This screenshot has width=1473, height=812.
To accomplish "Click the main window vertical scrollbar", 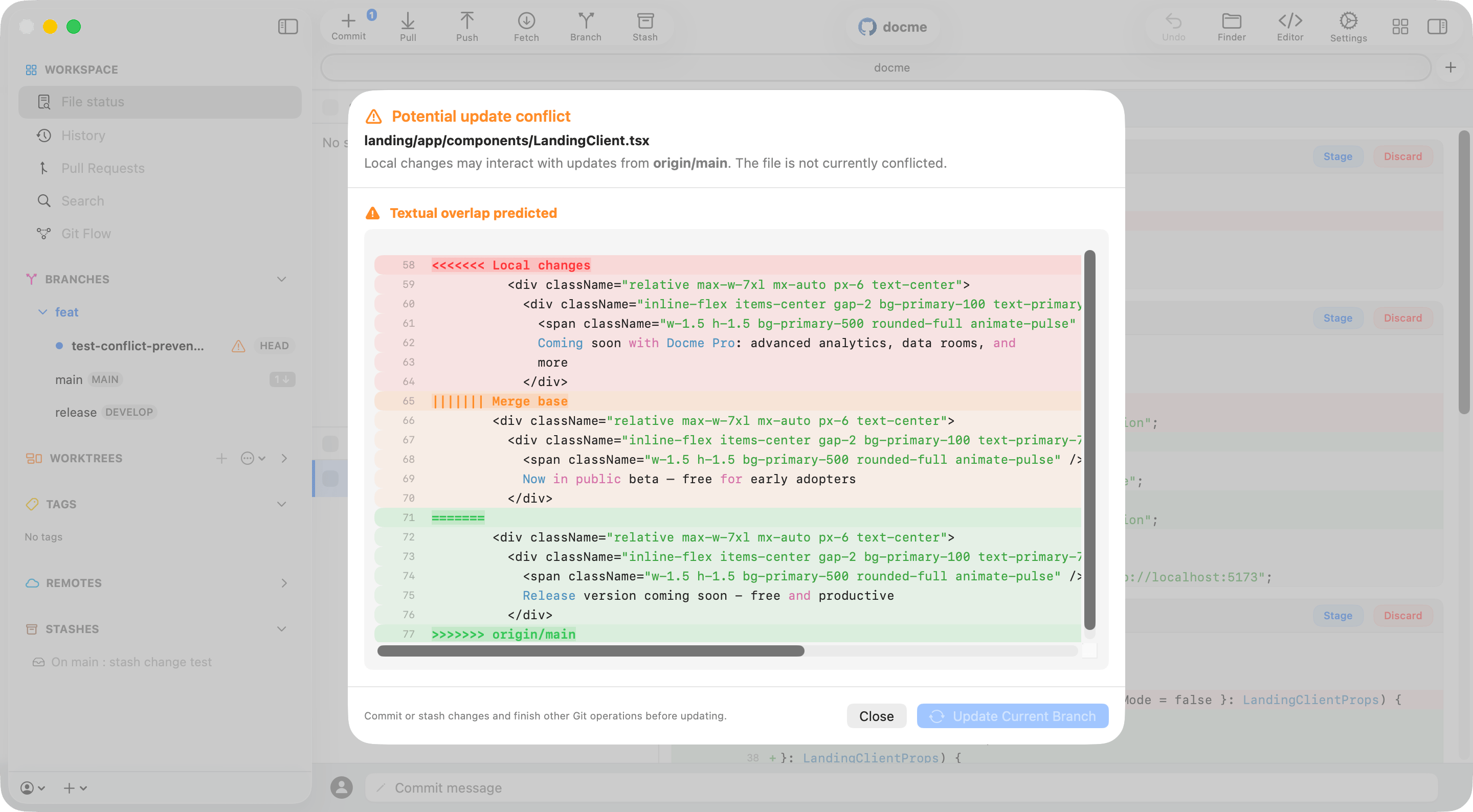I will coord(1463,272).
